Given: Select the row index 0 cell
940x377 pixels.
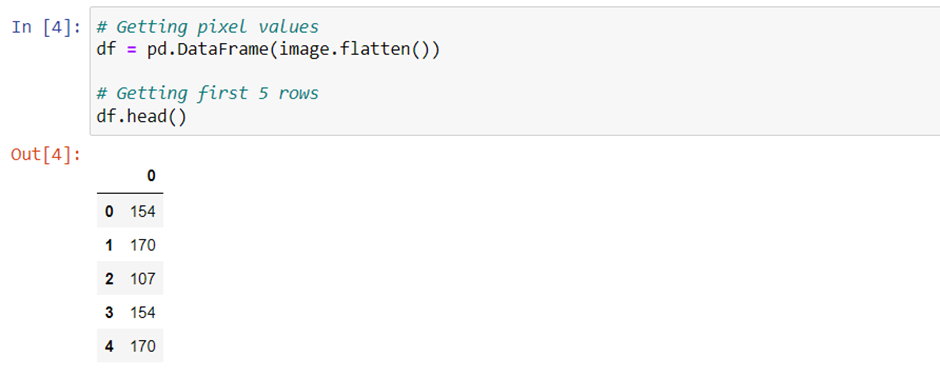Looking at the screenshot, I should click(x=109, y=211).
